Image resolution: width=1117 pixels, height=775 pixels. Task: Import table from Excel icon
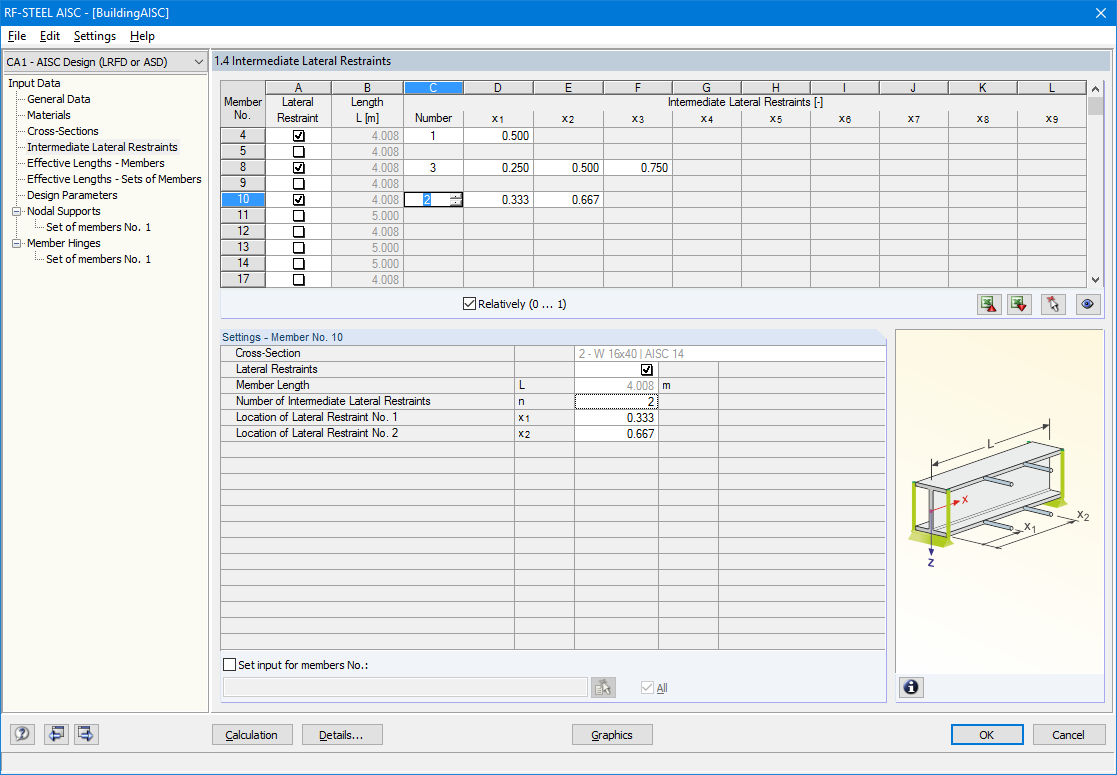(1019, 304)
